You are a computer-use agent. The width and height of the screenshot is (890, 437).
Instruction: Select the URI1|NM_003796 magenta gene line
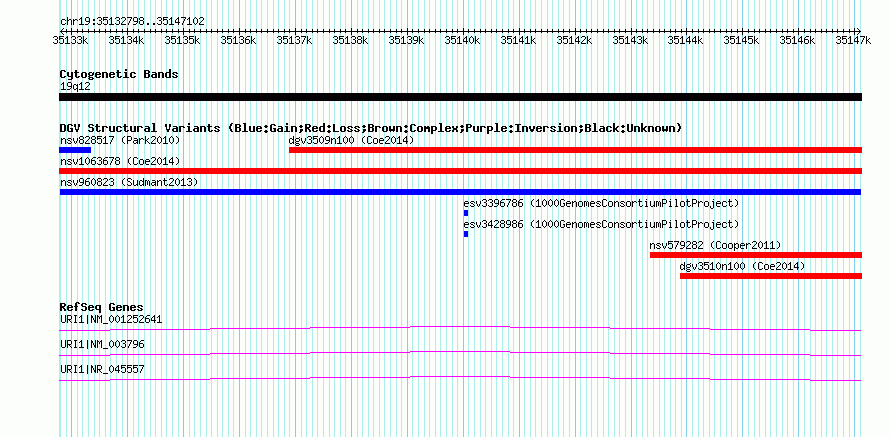coord(460,354)
